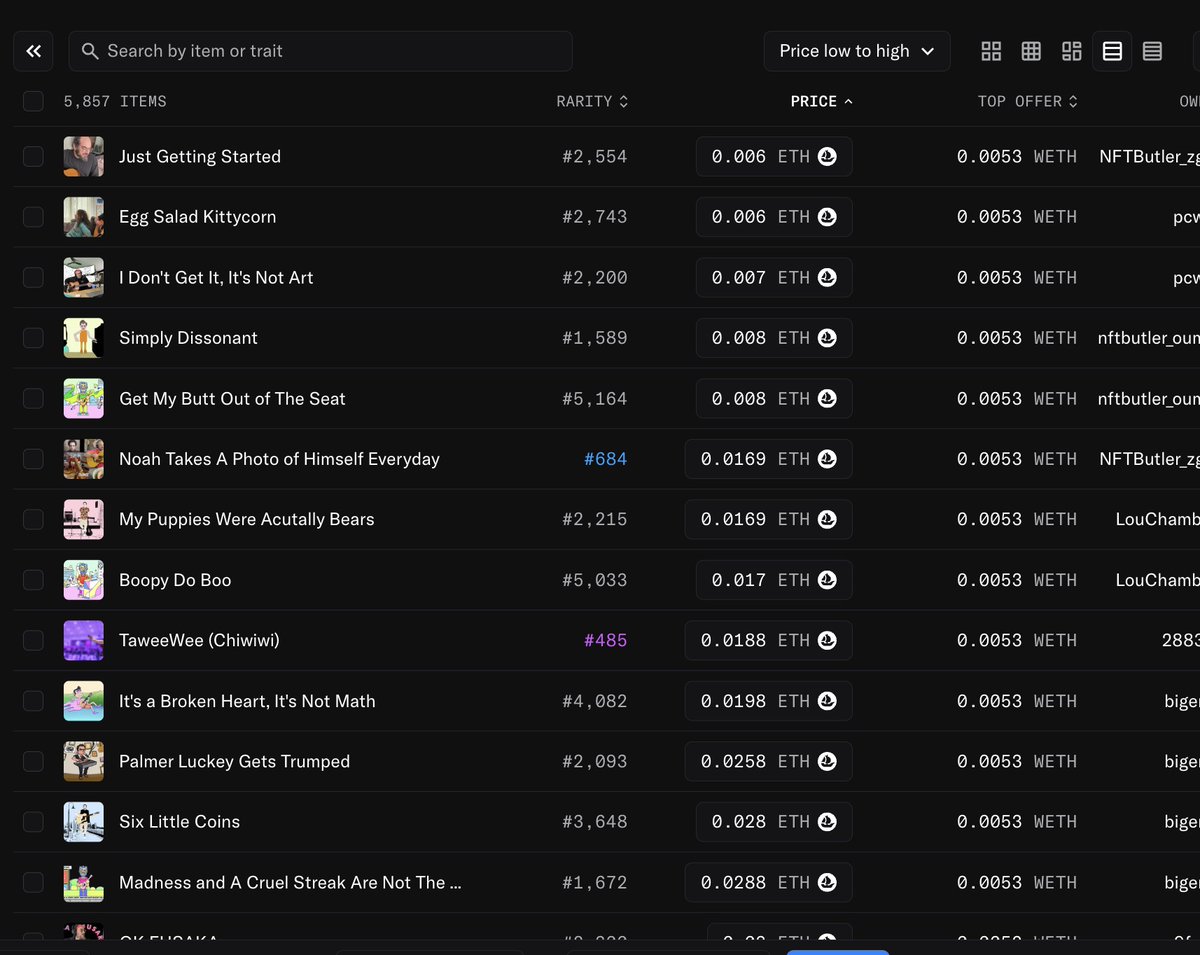The image size is (1200, 955).
Task: Open owner nftbutler_oun on Simply Dissonant row
Action: [x=1148, y=338]
